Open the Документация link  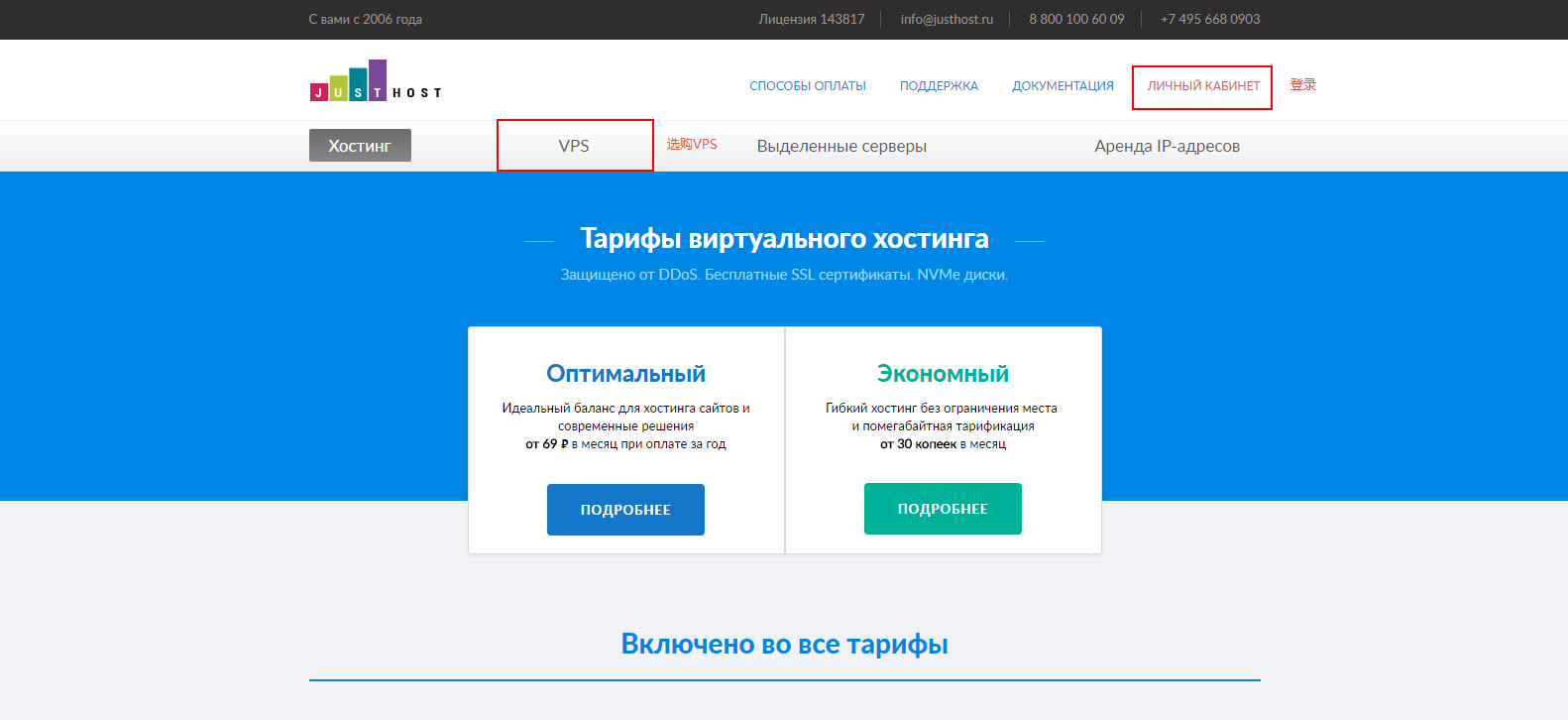[x=1063, y=86]
